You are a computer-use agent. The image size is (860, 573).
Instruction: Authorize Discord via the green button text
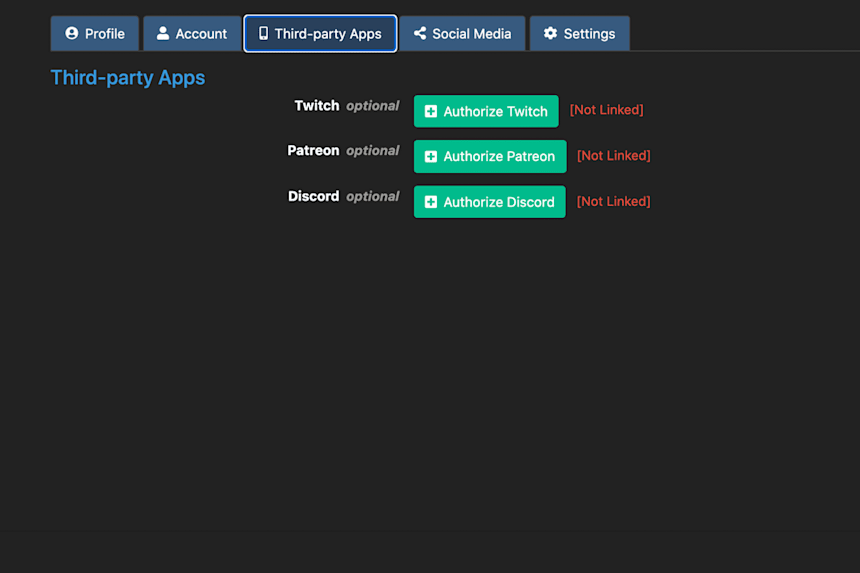coord(499,202)
